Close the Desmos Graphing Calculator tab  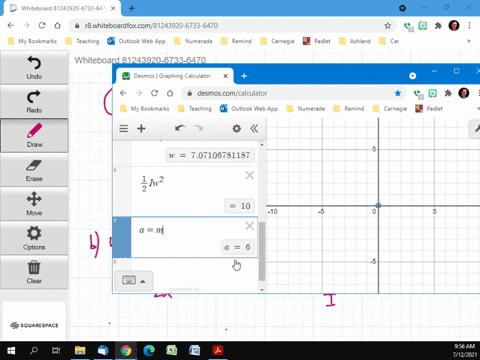point(226,76)
